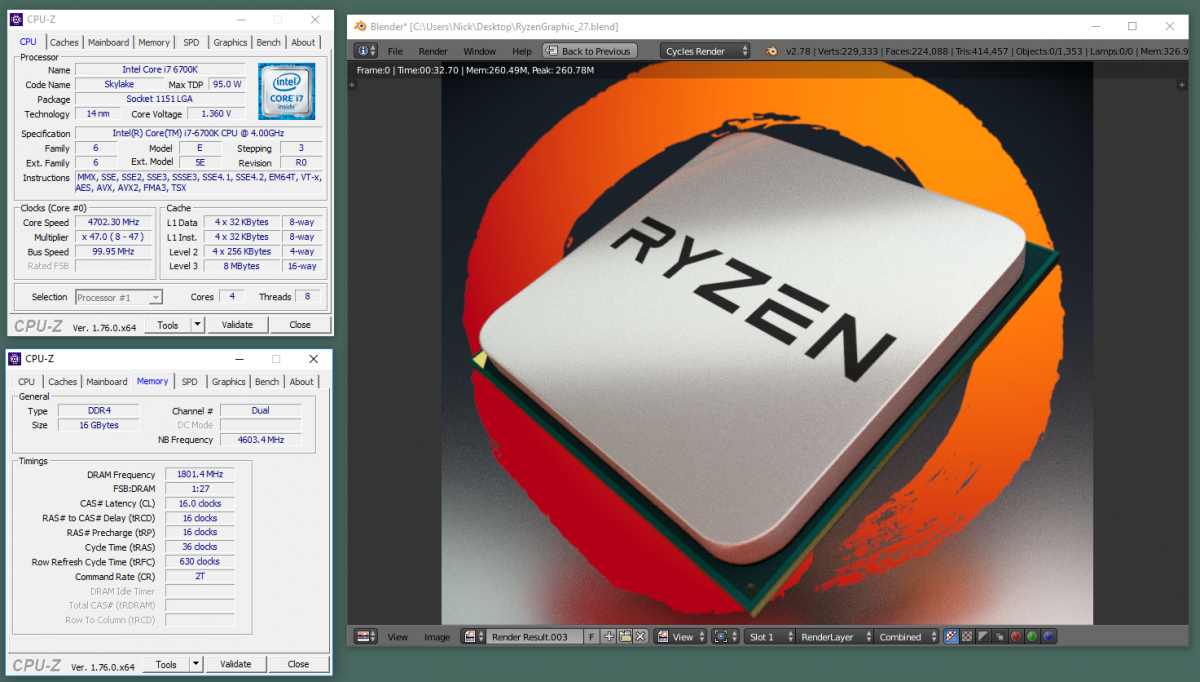Click the CPU-Z title bar icon of the CPU window
1200x682 pixels.
click(x=15, y=19)
